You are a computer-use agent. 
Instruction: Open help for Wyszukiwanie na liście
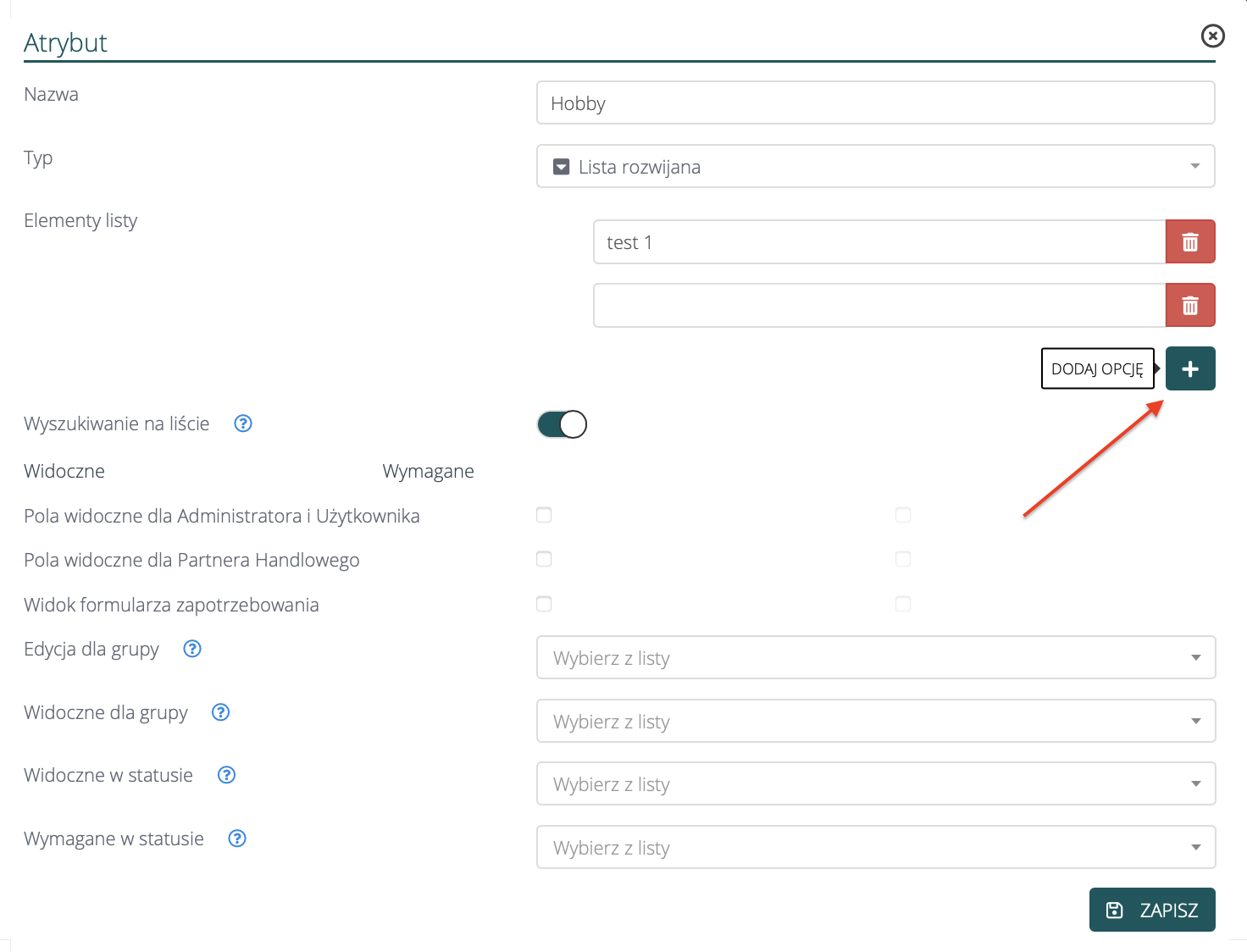[243, 423]
